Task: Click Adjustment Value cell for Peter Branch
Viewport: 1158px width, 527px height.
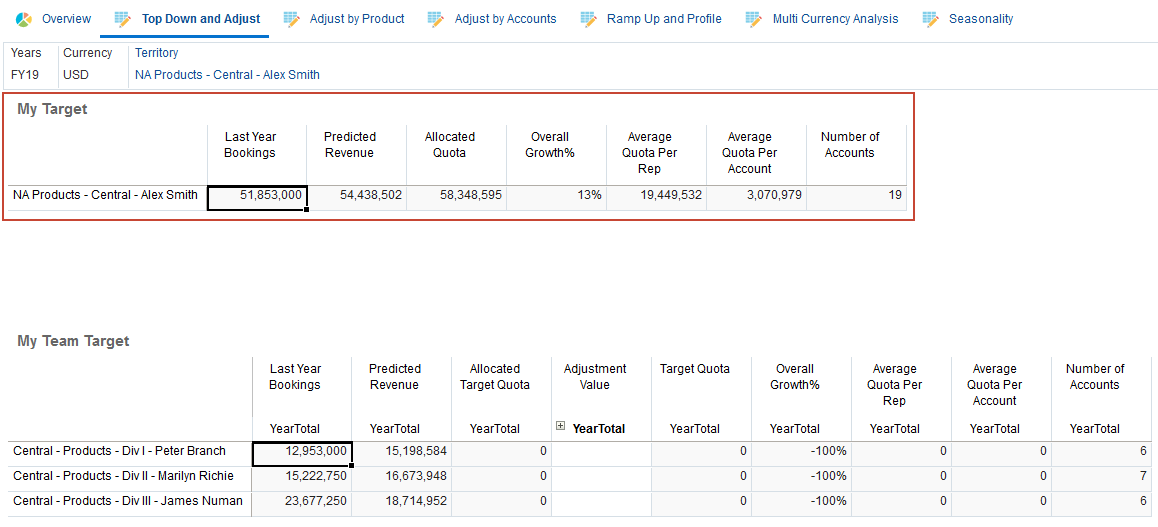Action: coord(601,452)
